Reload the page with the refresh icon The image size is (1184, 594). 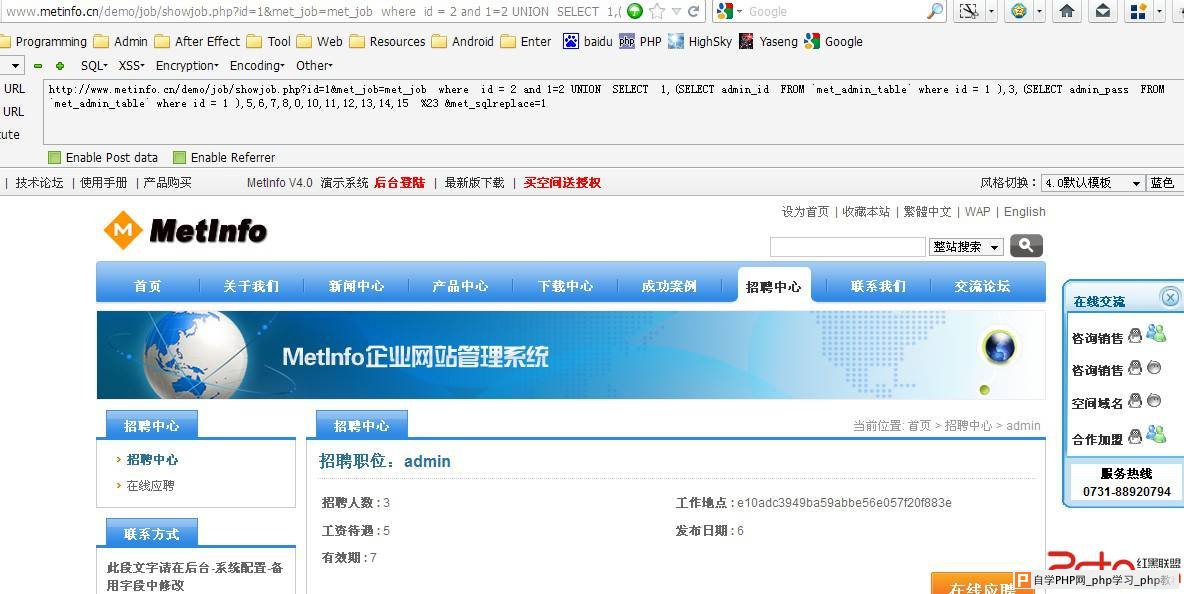tap(693, 11)
